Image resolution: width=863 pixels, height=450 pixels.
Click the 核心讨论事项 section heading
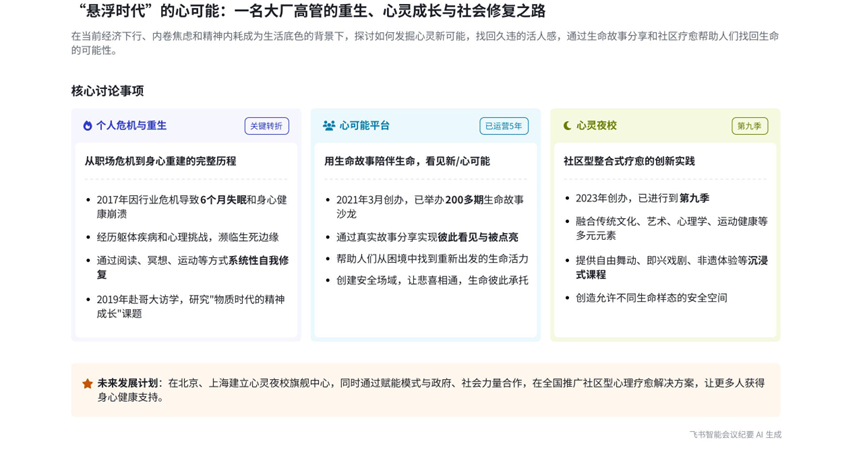tap(107, 91)
